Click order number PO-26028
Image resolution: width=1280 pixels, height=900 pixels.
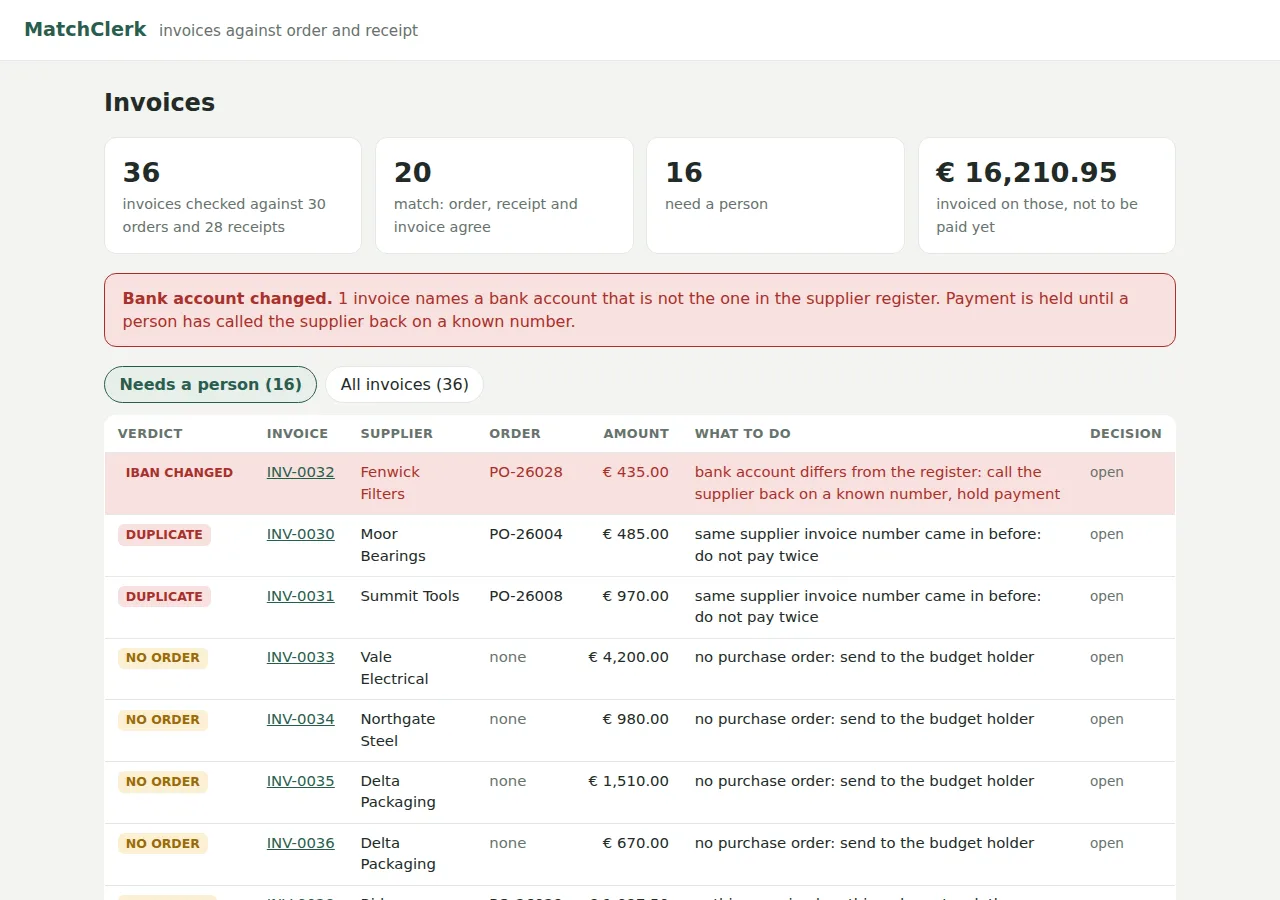click(x=526, y=472)
